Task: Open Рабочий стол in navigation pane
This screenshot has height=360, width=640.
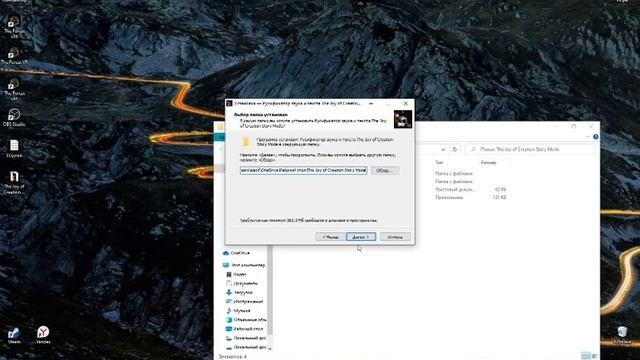Action: pos(248,329)
